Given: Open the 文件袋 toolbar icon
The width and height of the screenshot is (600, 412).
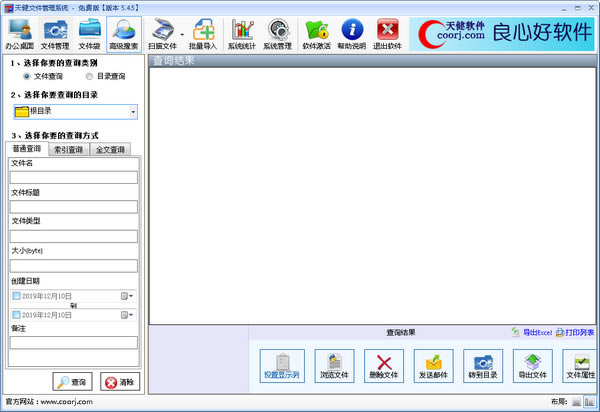Looking at the screenshot, I should coord(89,34).
